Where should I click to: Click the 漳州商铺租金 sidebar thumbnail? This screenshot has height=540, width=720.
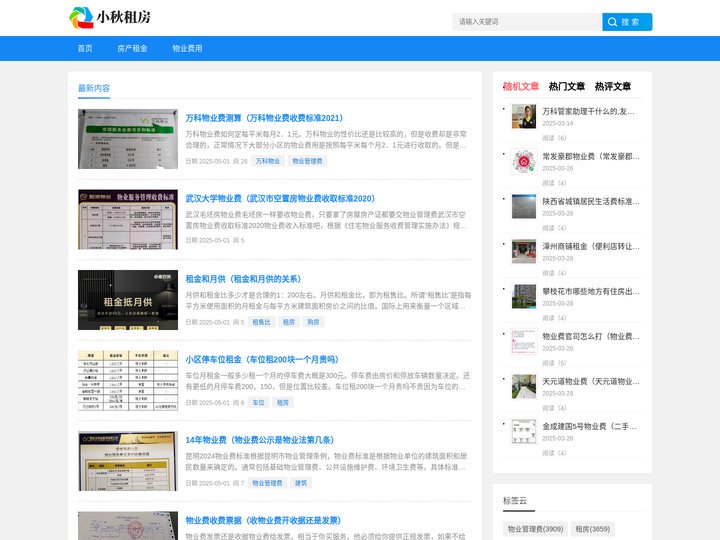[x=524, y=251]
